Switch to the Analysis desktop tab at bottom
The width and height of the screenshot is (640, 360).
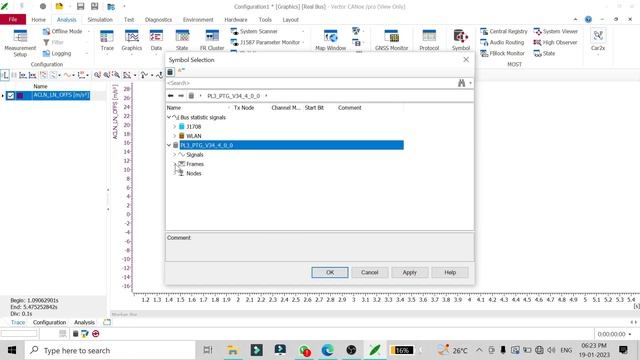(84, 322)
